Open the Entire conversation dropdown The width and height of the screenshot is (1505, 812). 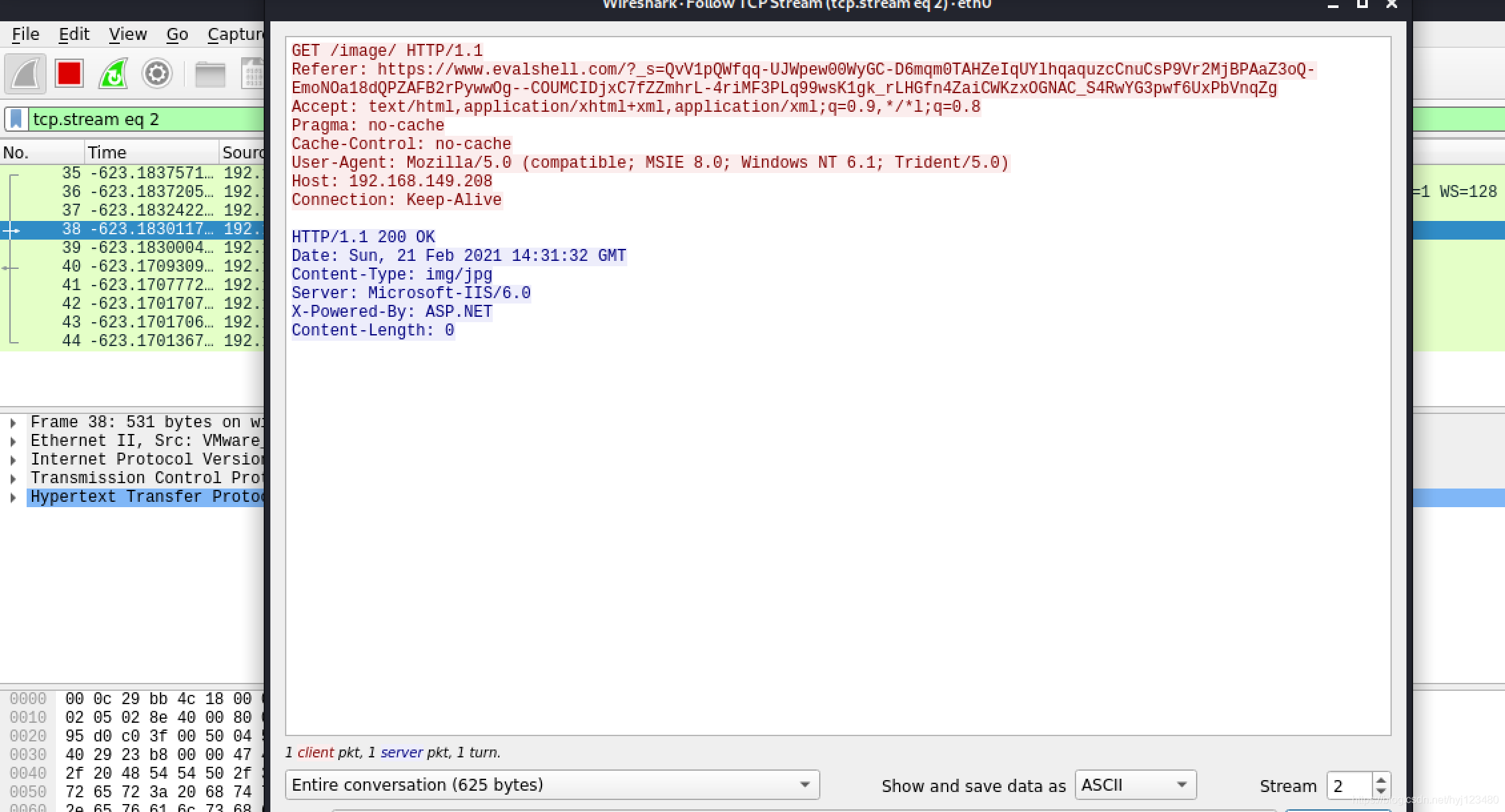tap(551, 785)
